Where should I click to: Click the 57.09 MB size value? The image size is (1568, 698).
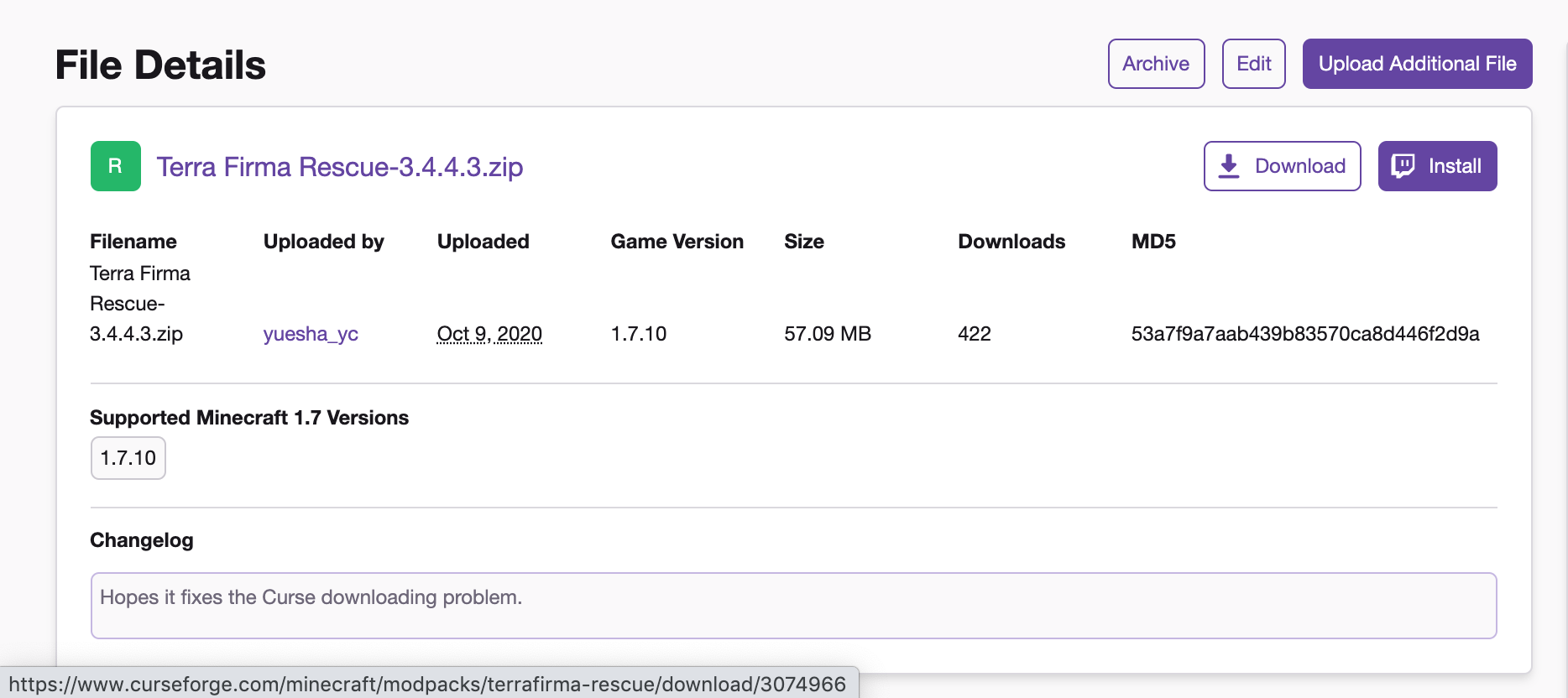tap(828, 334)
